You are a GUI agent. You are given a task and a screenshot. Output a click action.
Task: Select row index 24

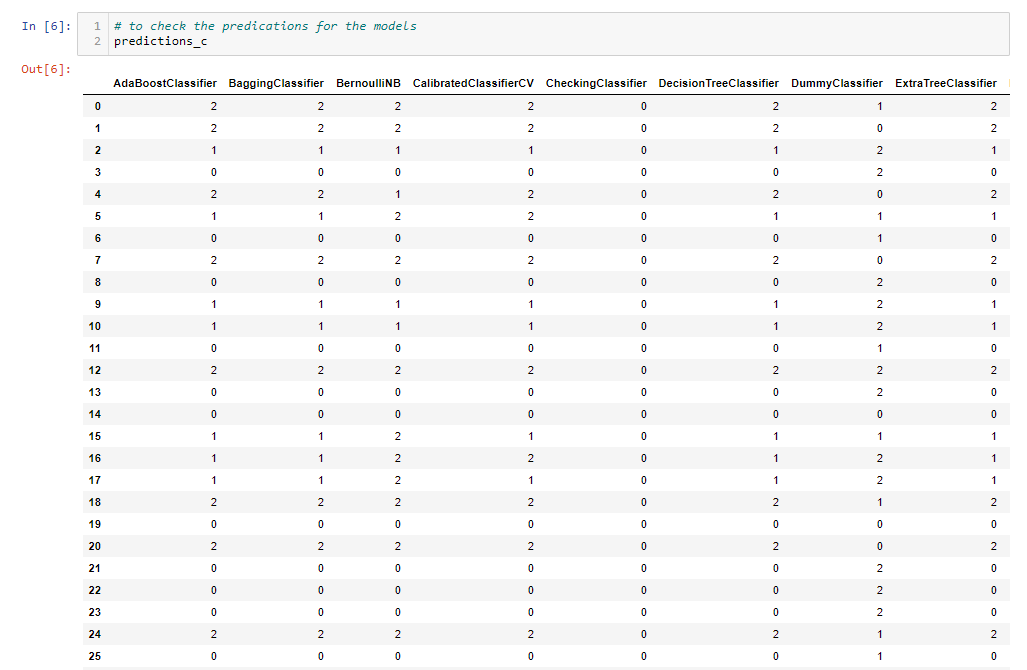pos(95,634)
